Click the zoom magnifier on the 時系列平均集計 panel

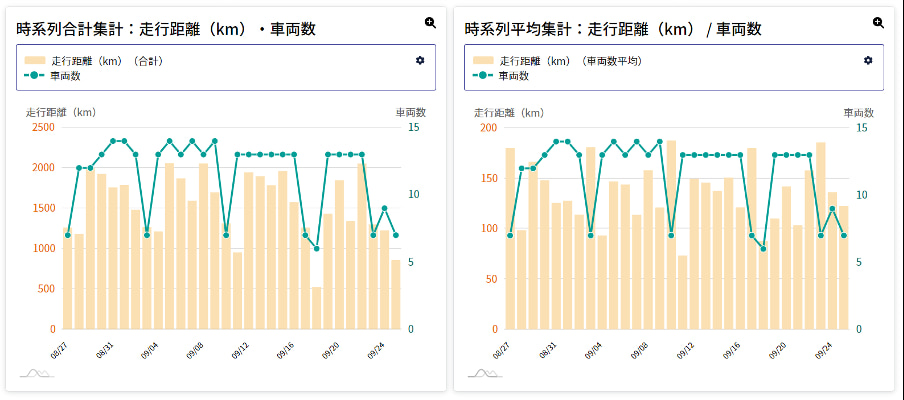[x=878, y=22]
